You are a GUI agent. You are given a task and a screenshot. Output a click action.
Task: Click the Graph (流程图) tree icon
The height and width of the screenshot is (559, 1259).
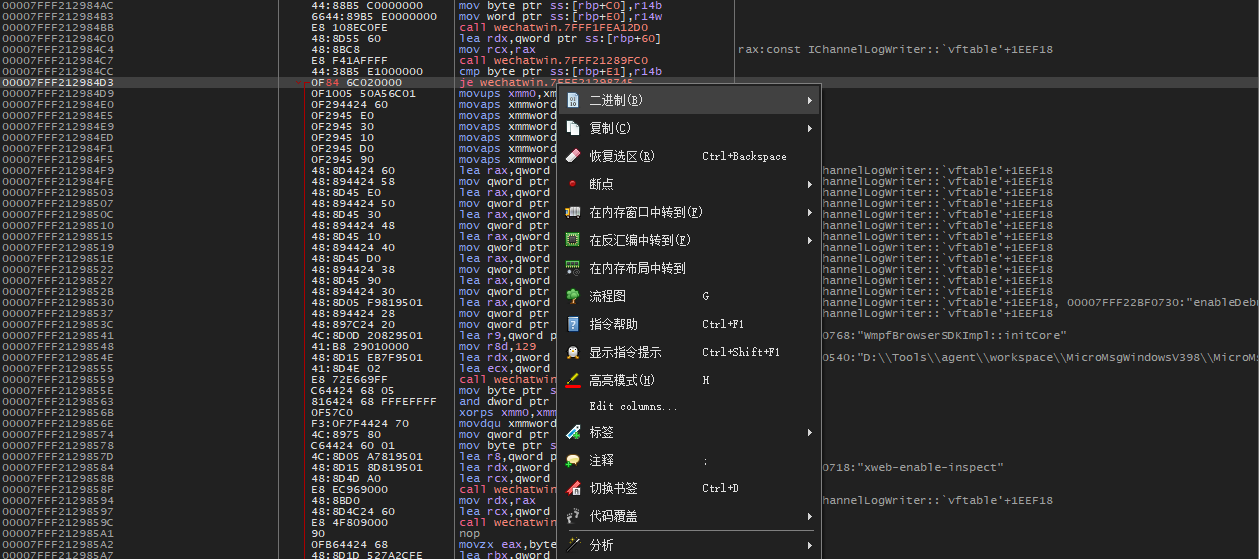coord(573,296)
